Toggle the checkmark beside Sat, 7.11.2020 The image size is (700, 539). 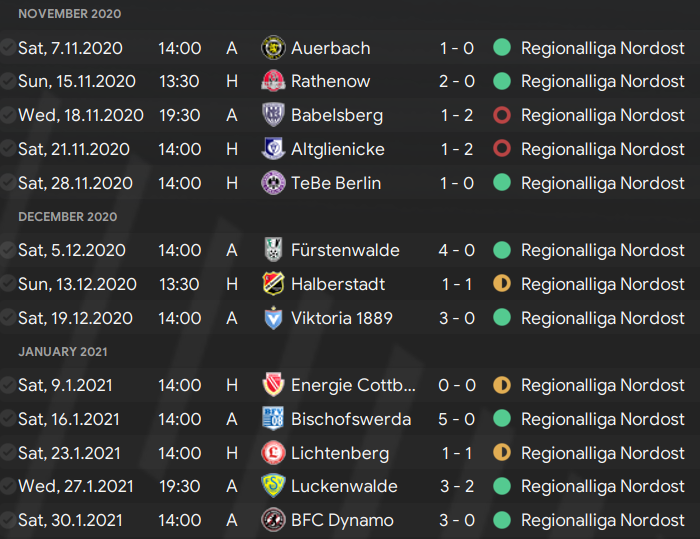(x=8, y=47)
